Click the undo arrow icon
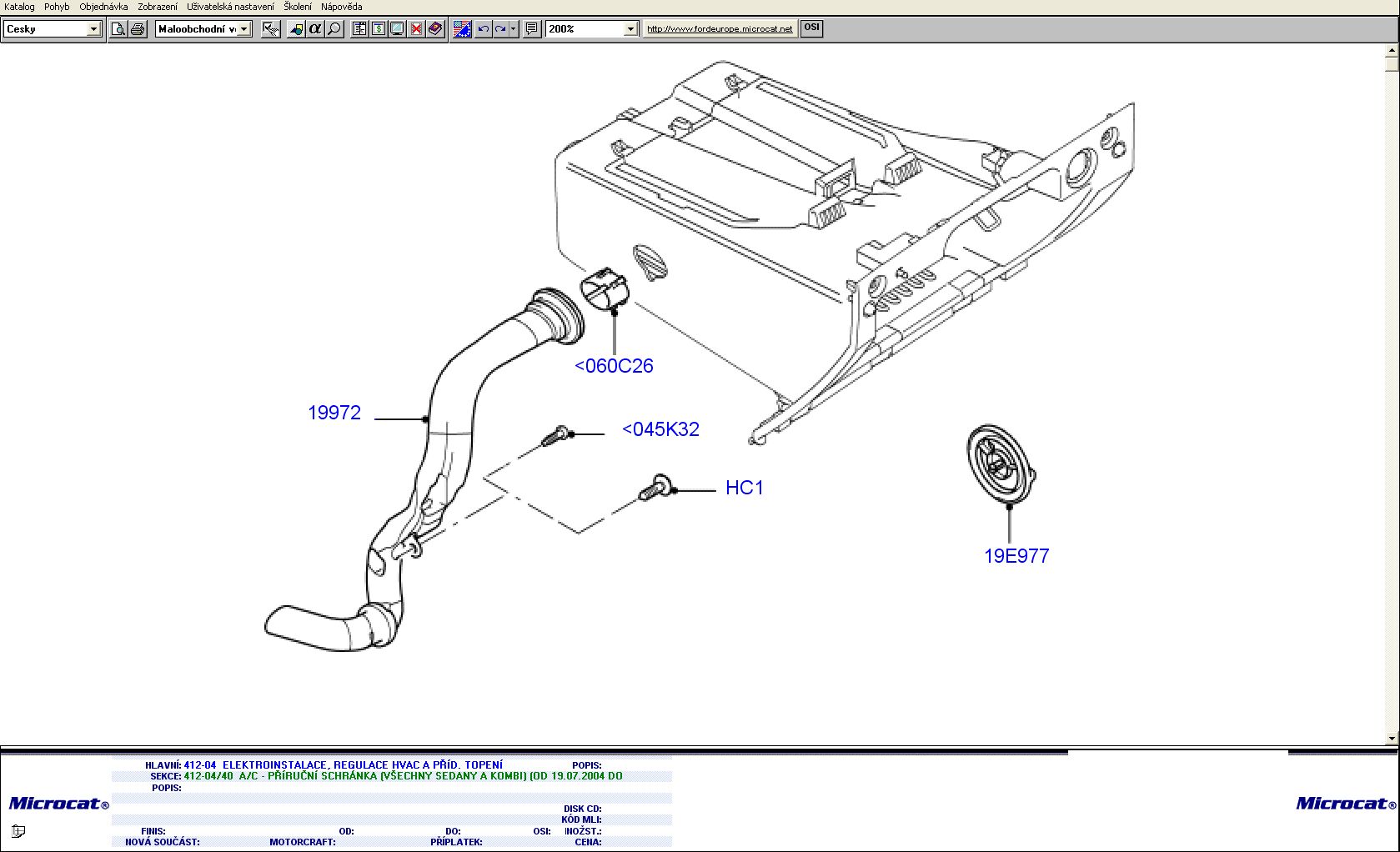1400x852 pixels. pos(484,29)
